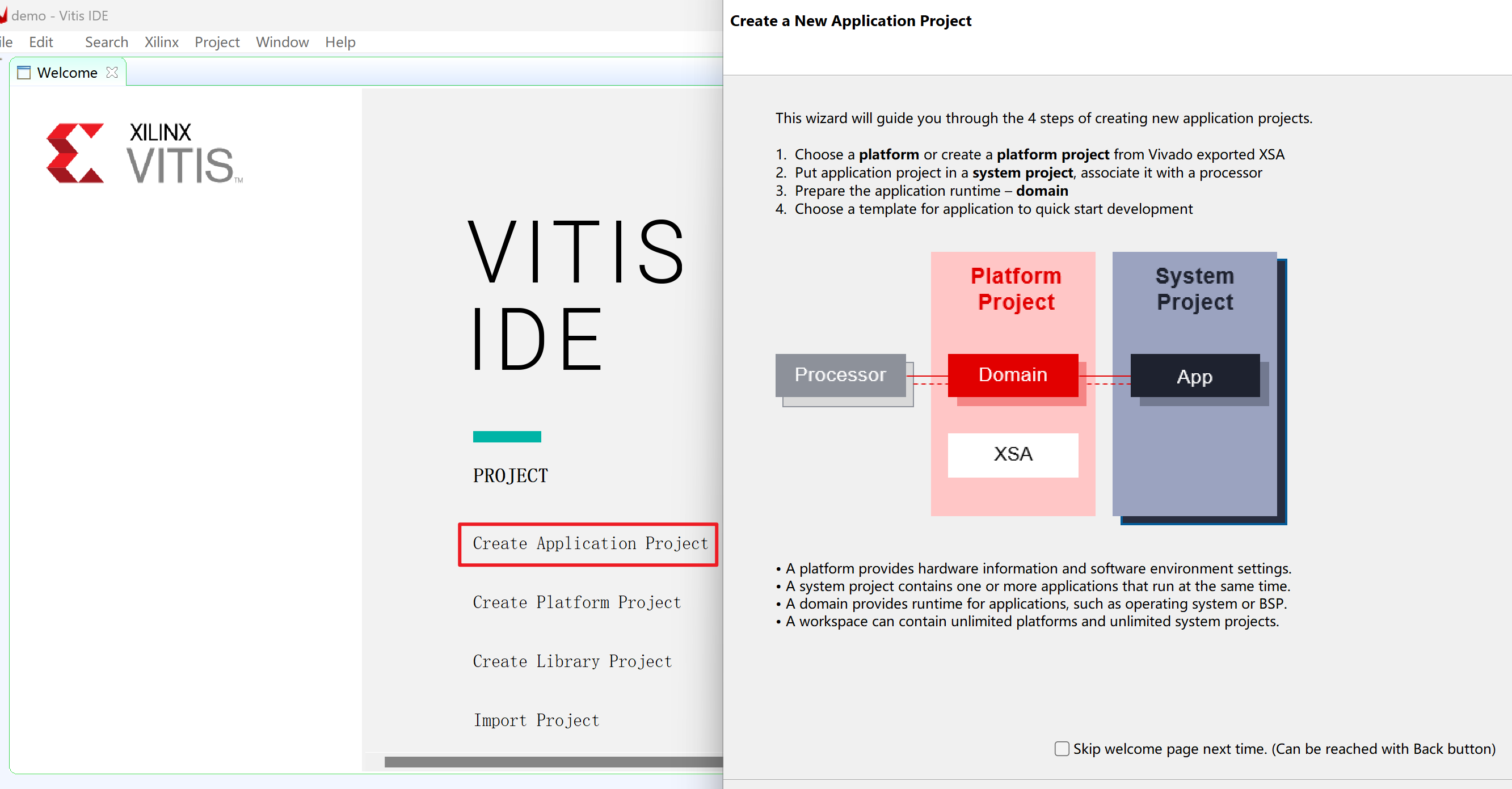Open the Help menu
This screenshot has width=1512, height=789.
coord(340,42)
